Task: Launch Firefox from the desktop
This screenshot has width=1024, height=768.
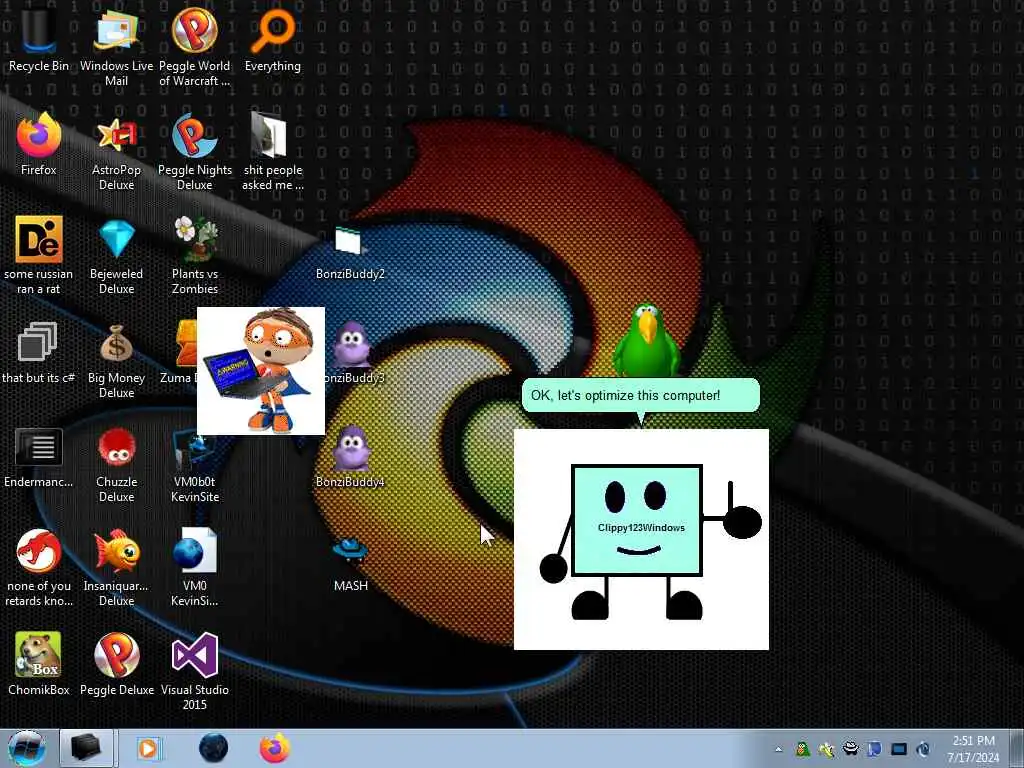Action: tap(39, 144)
